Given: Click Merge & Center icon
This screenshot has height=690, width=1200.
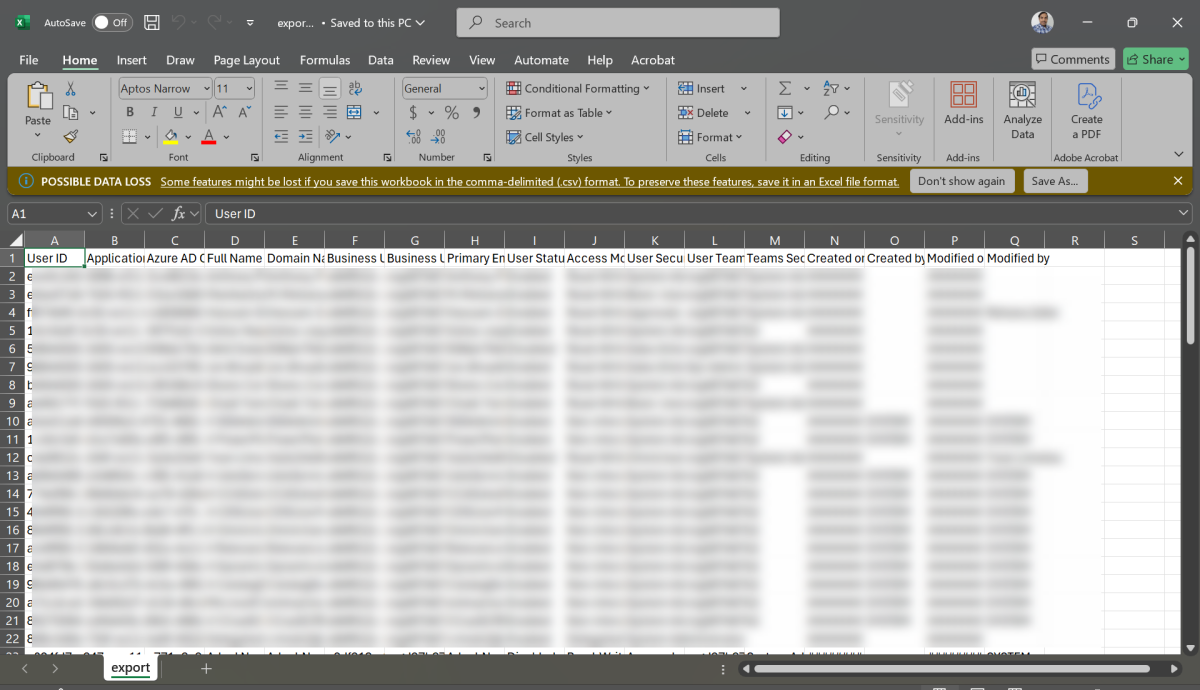Looking at the screenshot, I should [354, 113].
